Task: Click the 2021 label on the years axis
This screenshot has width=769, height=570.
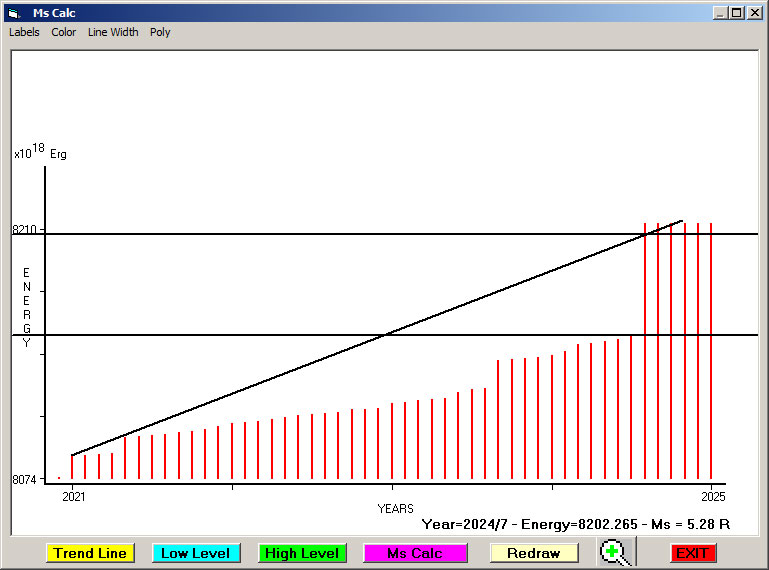Action: (x=74, y=496)
